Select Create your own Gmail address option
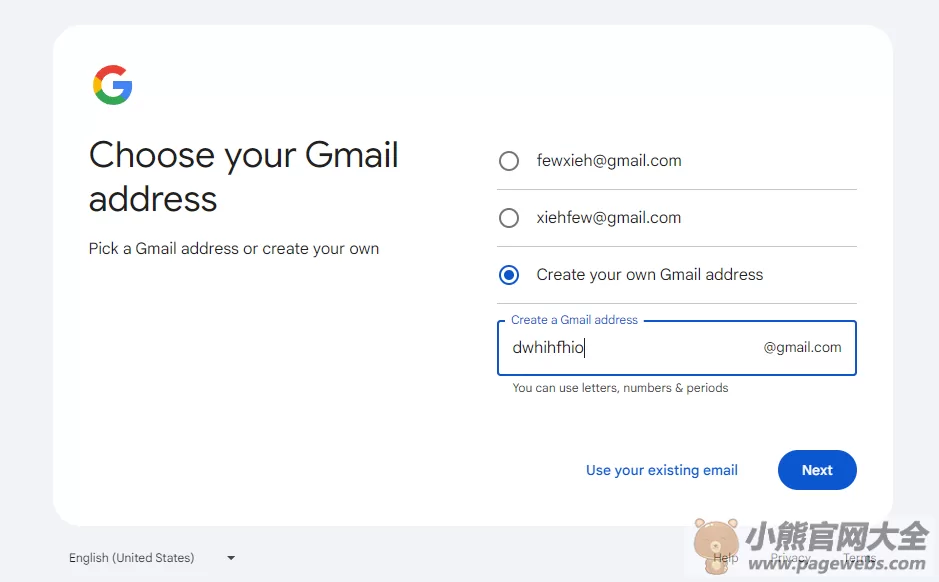Viewport: 939px width, 582px height. [x=509, y=275]
